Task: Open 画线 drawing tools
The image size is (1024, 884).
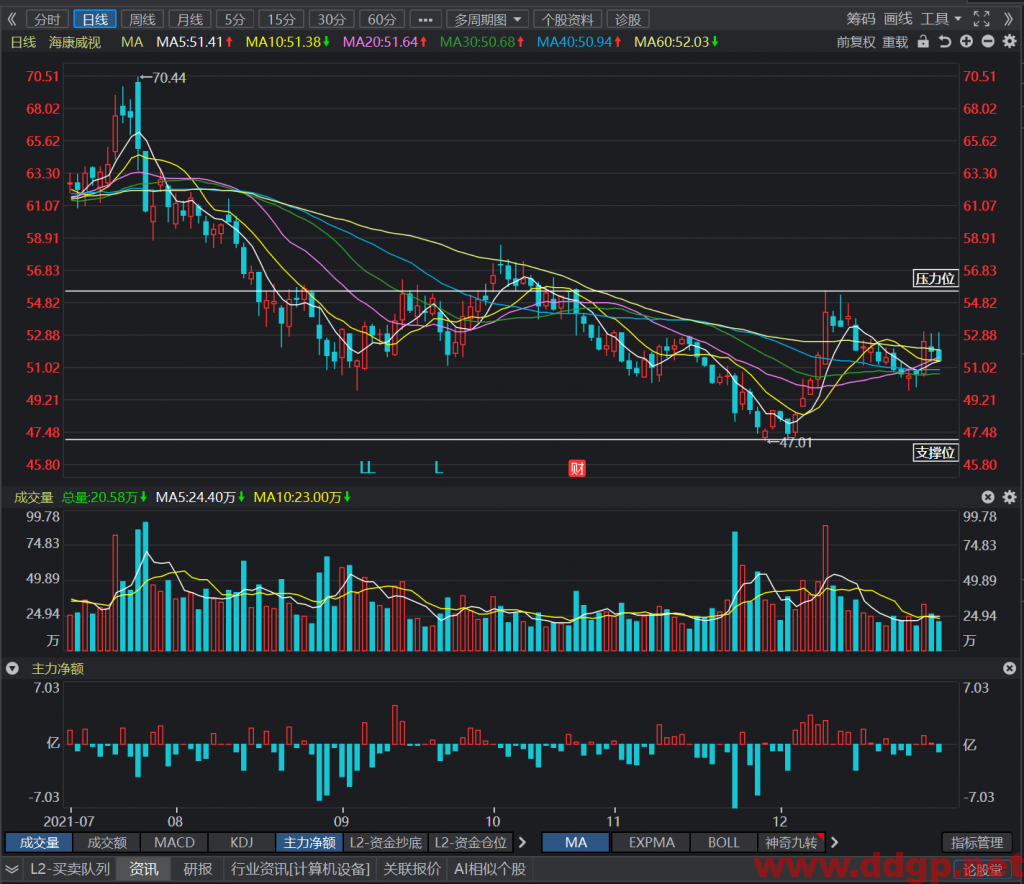Action: pos(898,20)
